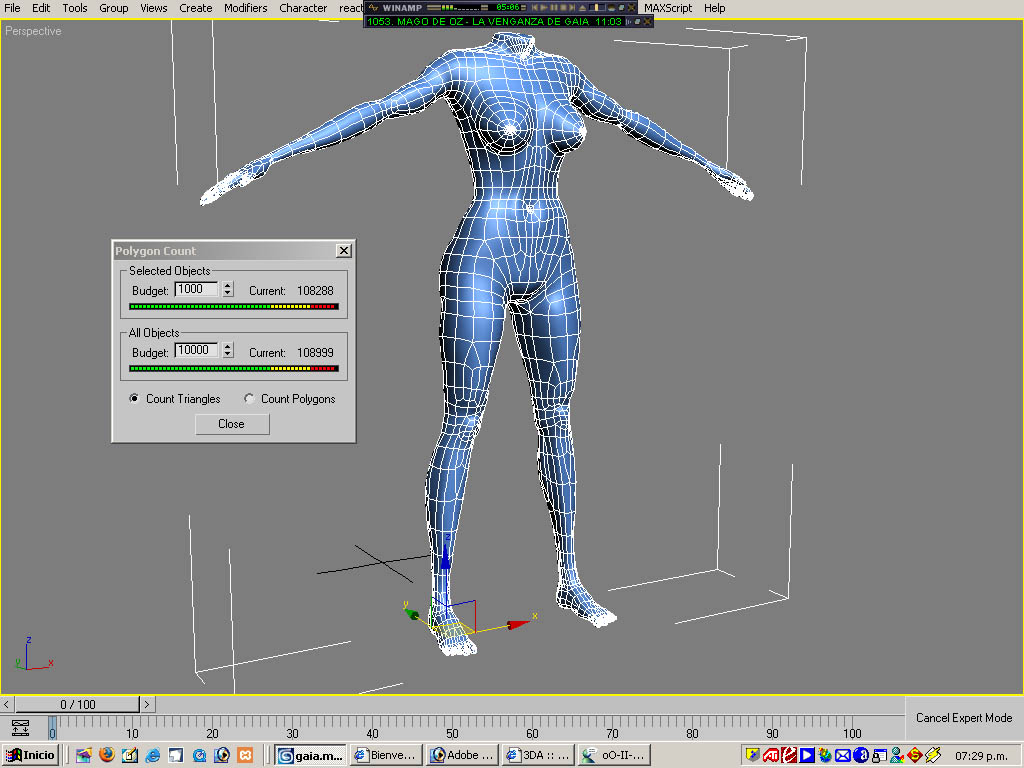Switch to the gaia.m... taskbar window
1024x768 pixels.
(x=310, y=755)
